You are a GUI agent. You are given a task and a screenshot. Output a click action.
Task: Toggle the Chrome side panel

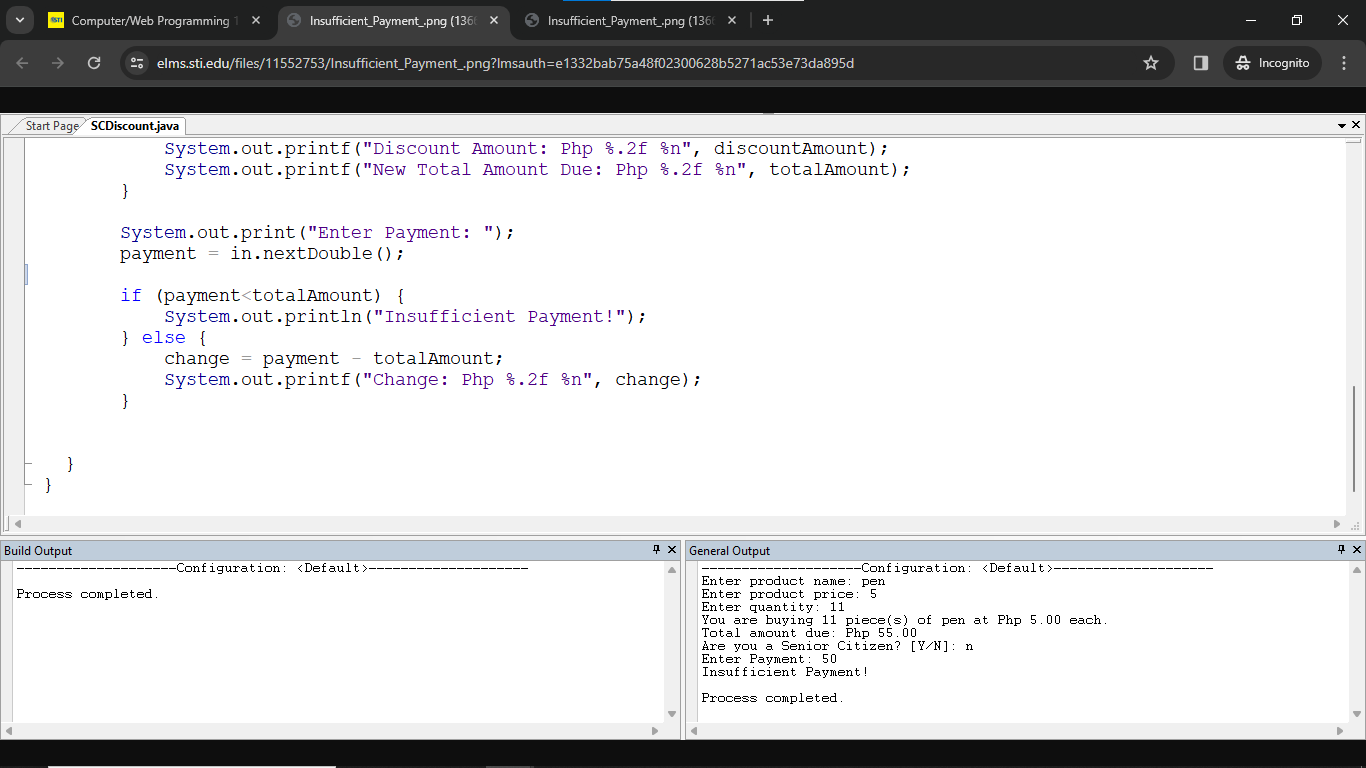[1201, 63]
